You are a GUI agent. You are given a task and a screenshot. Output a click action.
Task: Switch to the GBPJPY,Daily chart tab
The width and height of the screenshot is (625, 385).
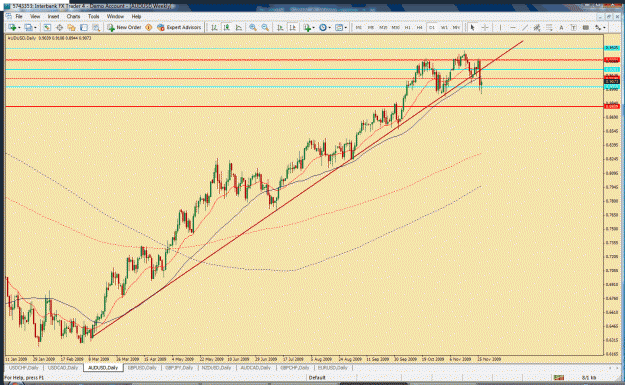tap(179, 368)
